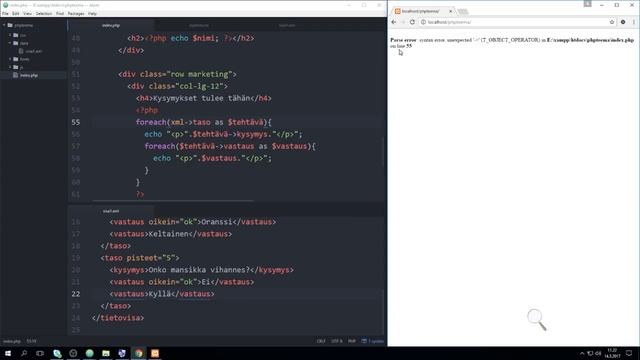The width and height of the screenshot is (640, 360).
Task: Reload the localhost page in Chrome
Action: click(412, 22)
